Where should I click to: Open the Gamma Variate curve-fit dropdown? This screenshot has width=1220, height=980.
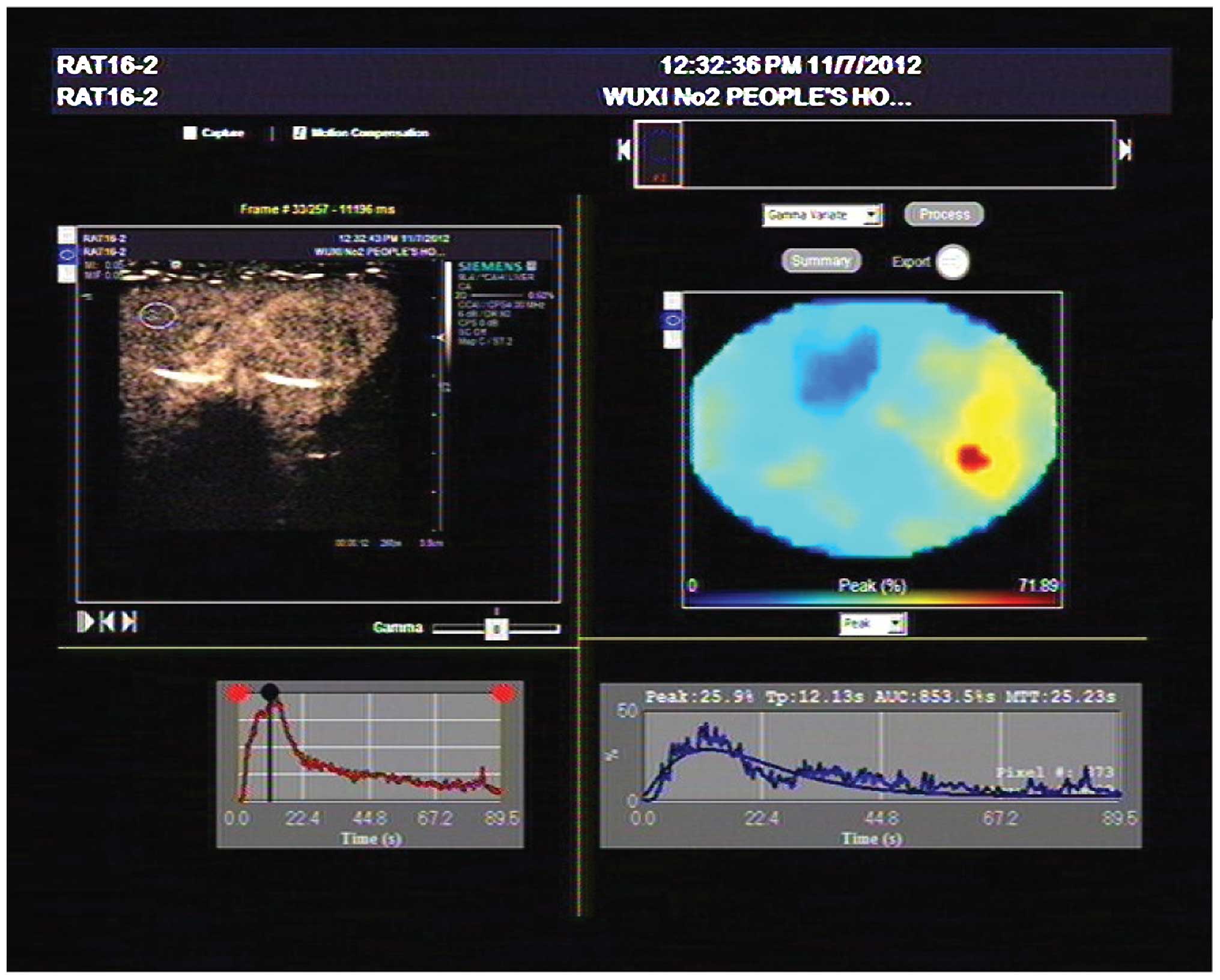(x=872, y=215)
